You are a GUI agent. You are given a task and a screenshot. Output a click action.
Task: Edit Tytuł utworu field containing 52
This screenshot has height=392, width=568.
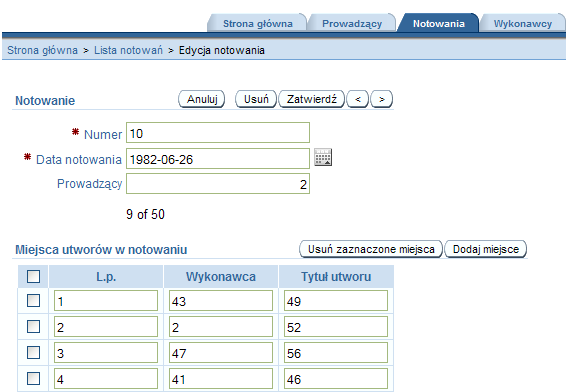336,326
